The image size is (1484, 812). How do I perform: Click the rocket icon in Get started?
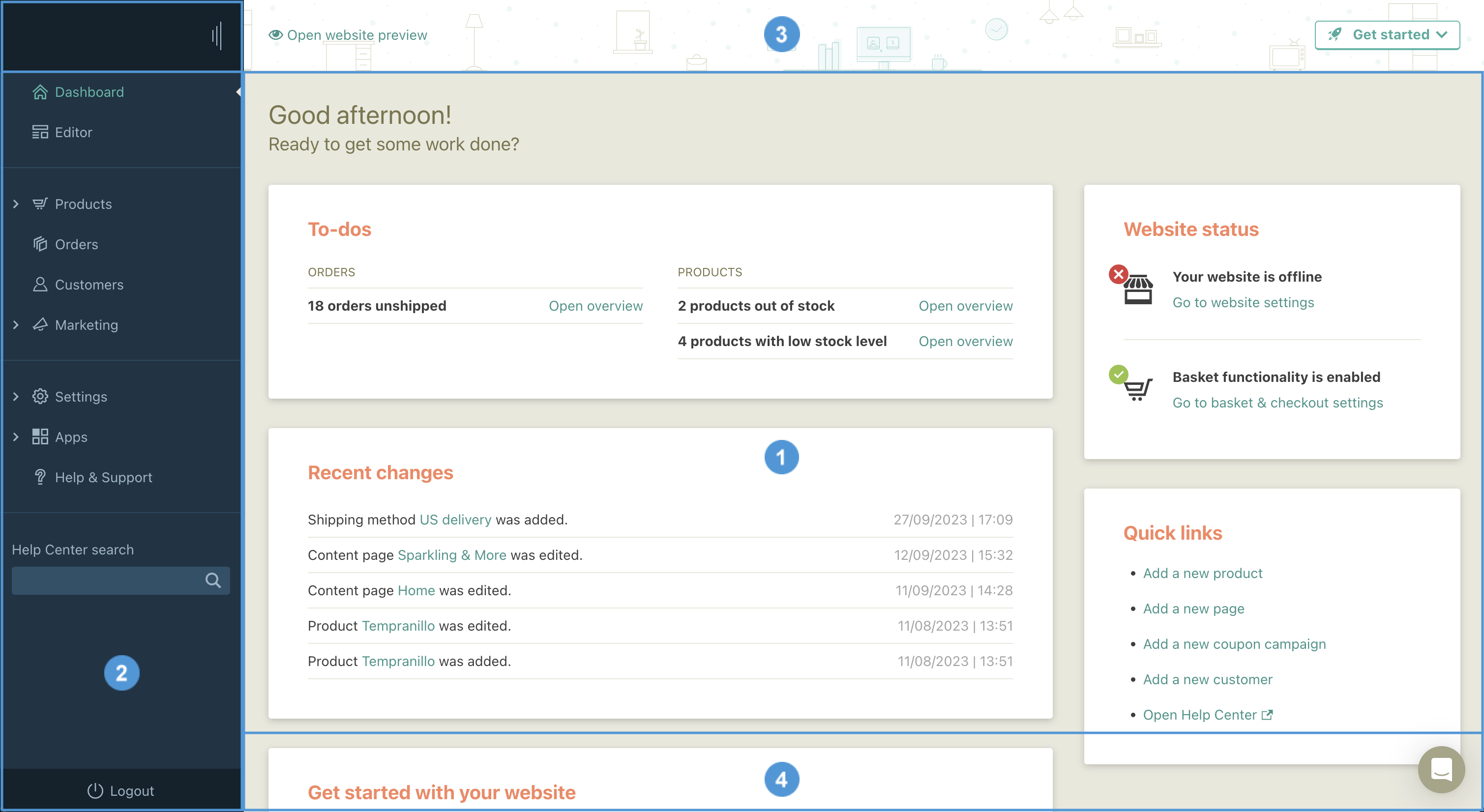pos(1334,34)
